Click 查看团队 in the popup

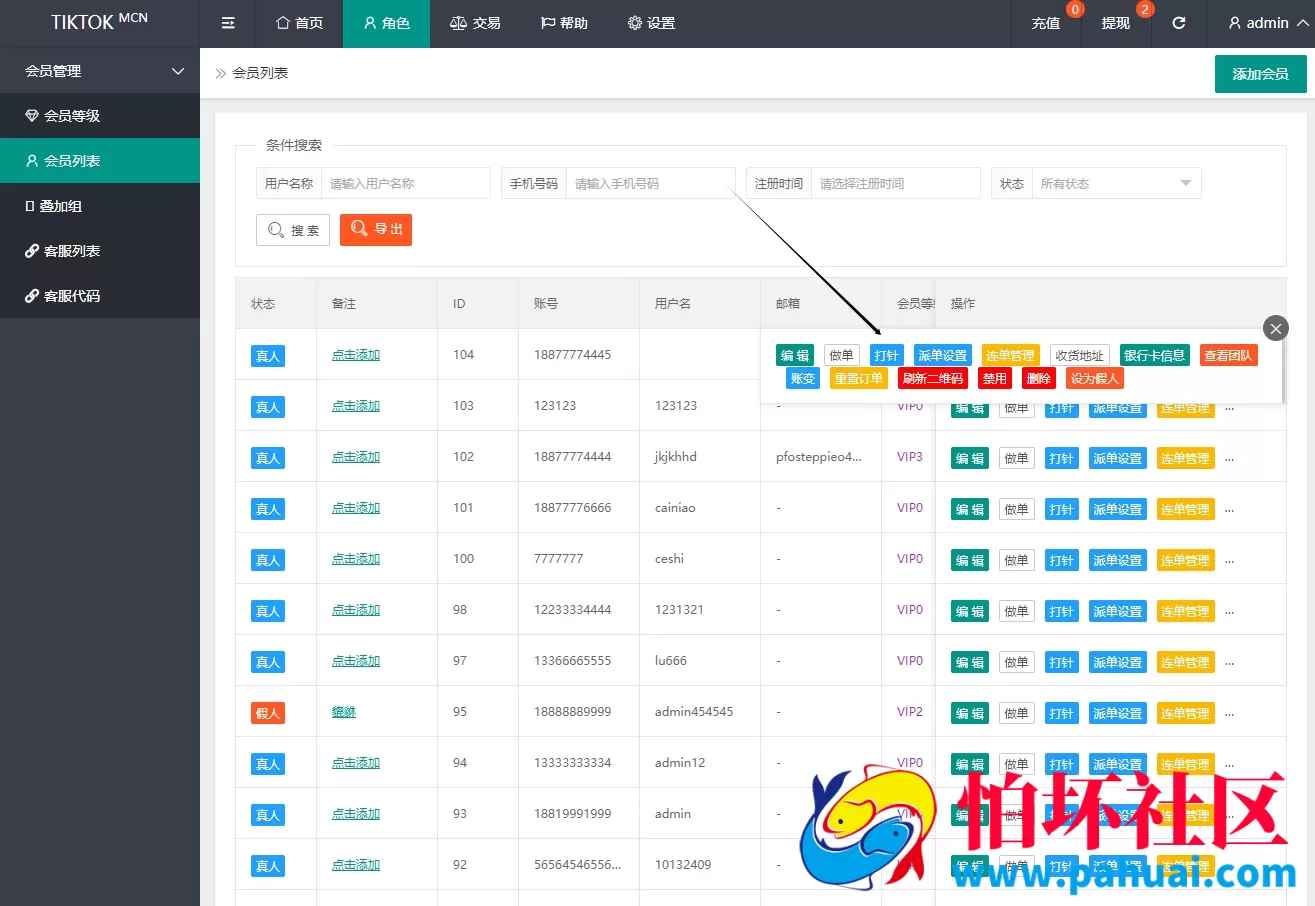(x=1229, y=355)
